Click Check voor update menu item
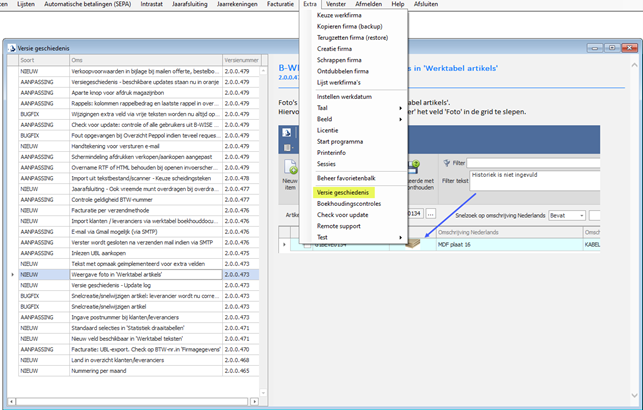This screenshot has width=643, height=410. click(x=341, y=215)
